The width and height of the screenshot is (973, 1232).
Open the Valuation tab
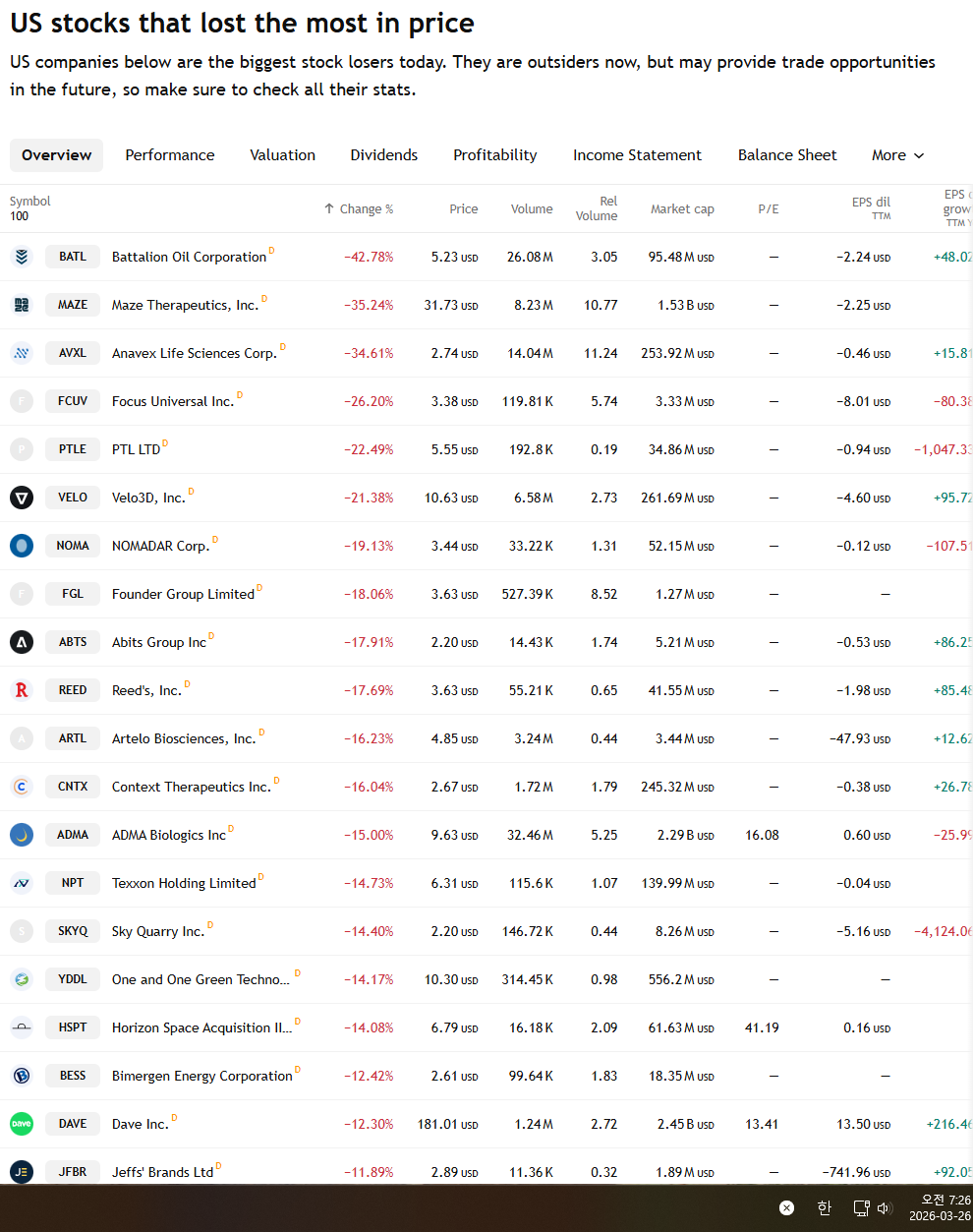(282, 155)
